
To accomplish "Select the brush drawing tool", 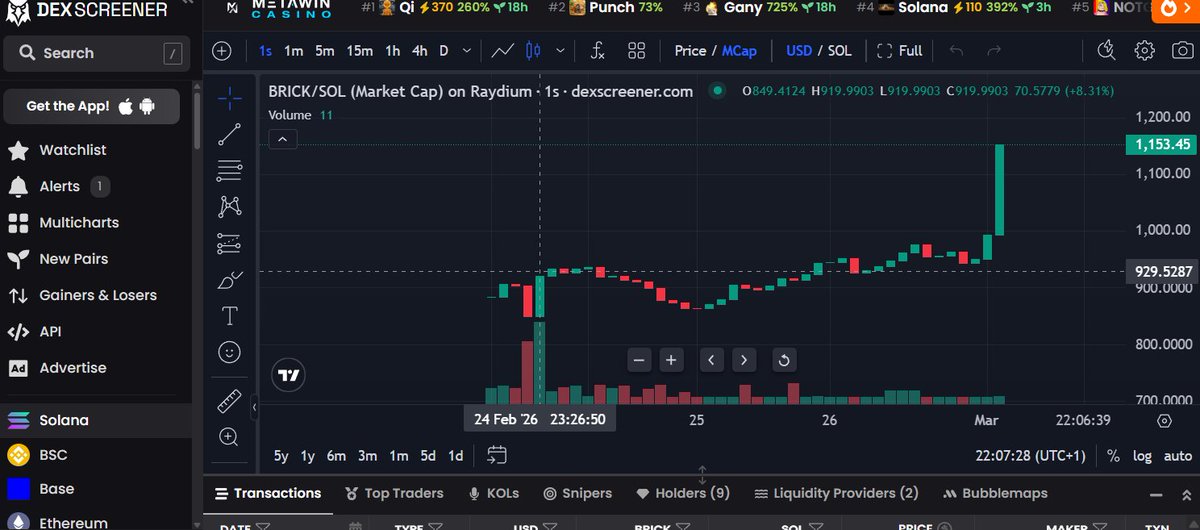I will [x=230, y=279].
